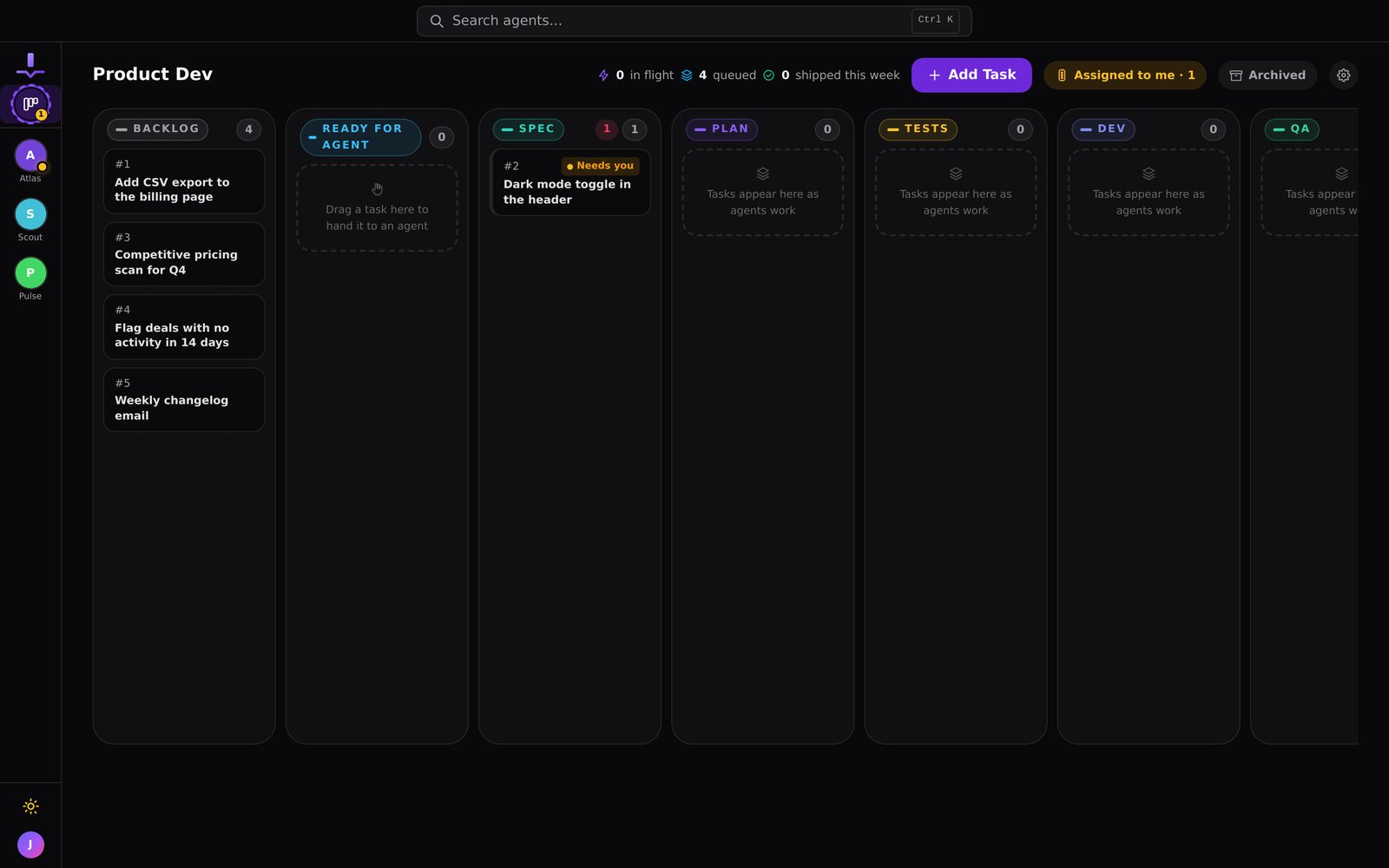Image resolution: width=1389 pixels, height=868 pixels.
Task: Select the Plan column header pill
Action: [721, 129]
